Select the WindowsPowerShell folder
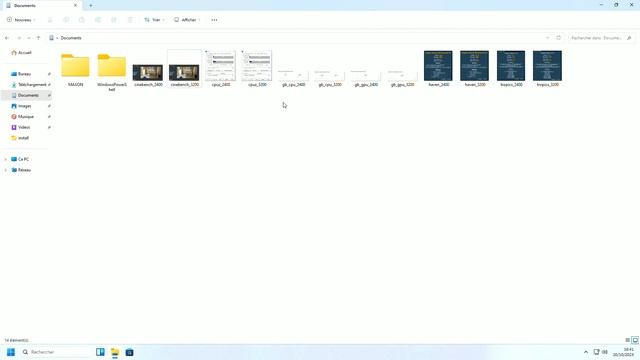Screen dimensions: 640x360 tap(112, 71)
